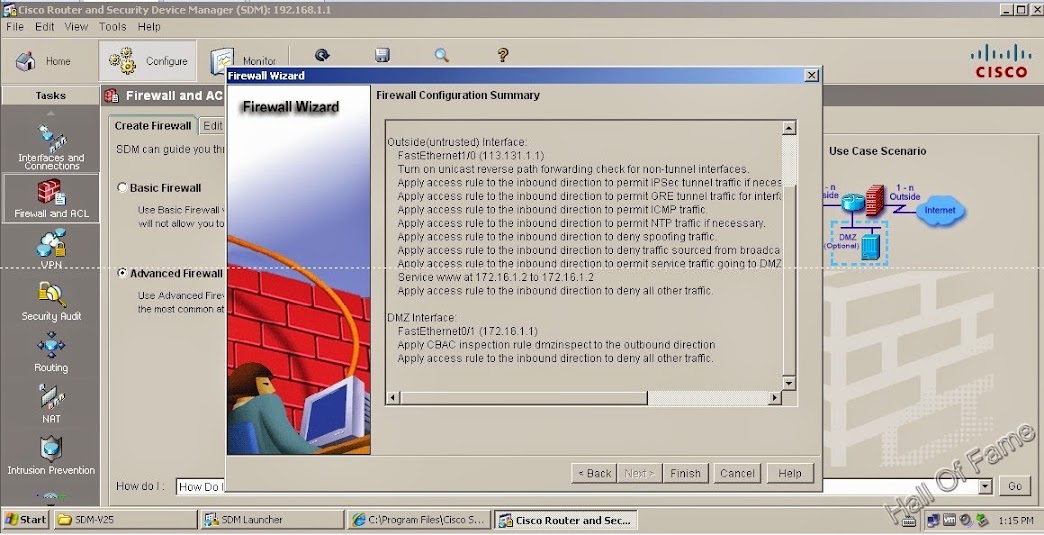The height and width of the screenshot is (535, 1044).
Task: Open SDM-V25 folder in taskbar
Action: (x=125, y=520)
